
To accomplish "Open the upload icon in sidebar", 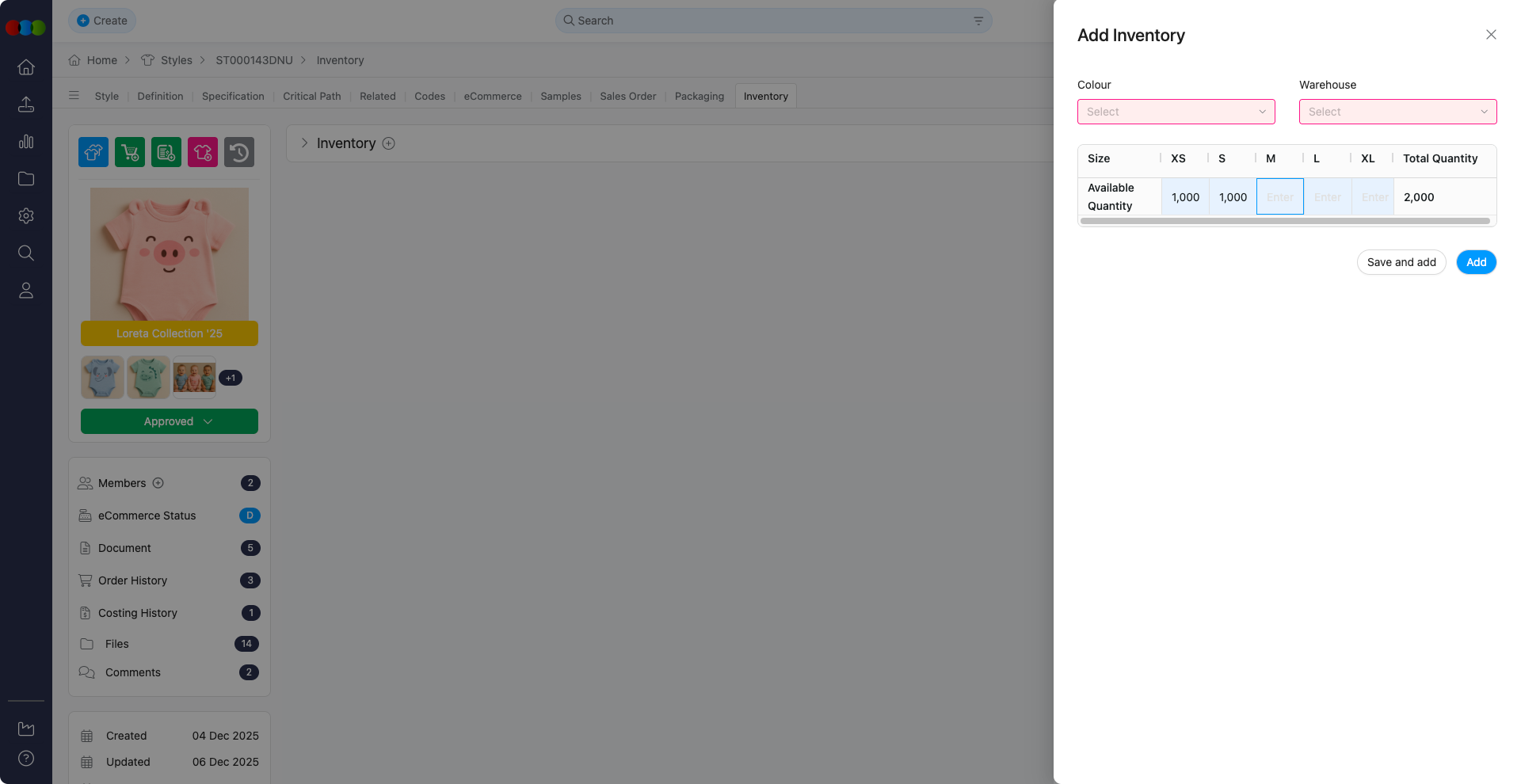I will click(x=26, y=105).
